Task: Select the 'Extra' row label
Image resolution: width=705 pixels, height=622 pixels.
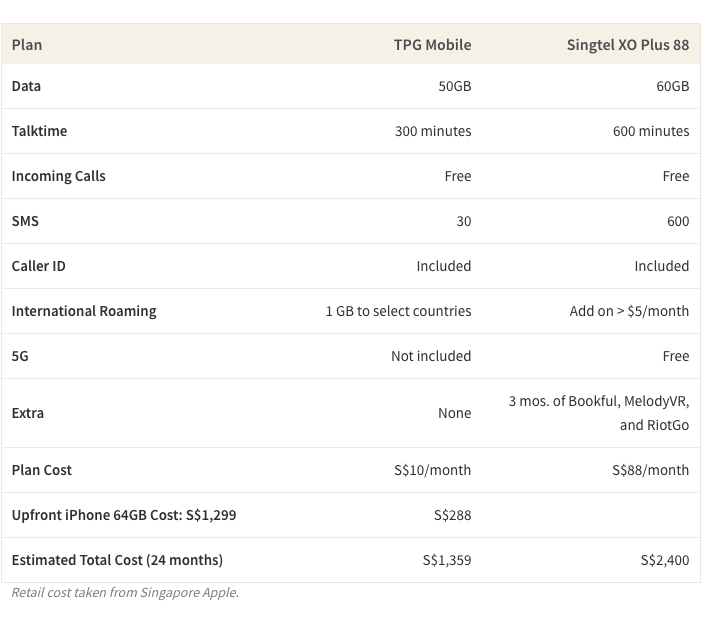Action: [28, 413]
